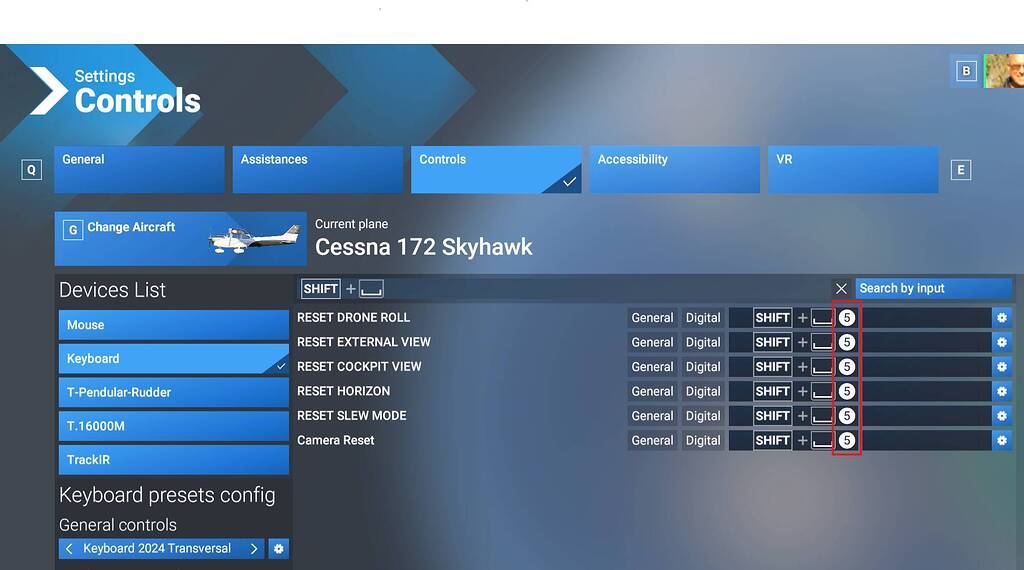The width and height of the screenshot is (1024, 570).
Task: Click SHIFT + Space binding of RESET COCKPIT VIEW
Action: 793,367
